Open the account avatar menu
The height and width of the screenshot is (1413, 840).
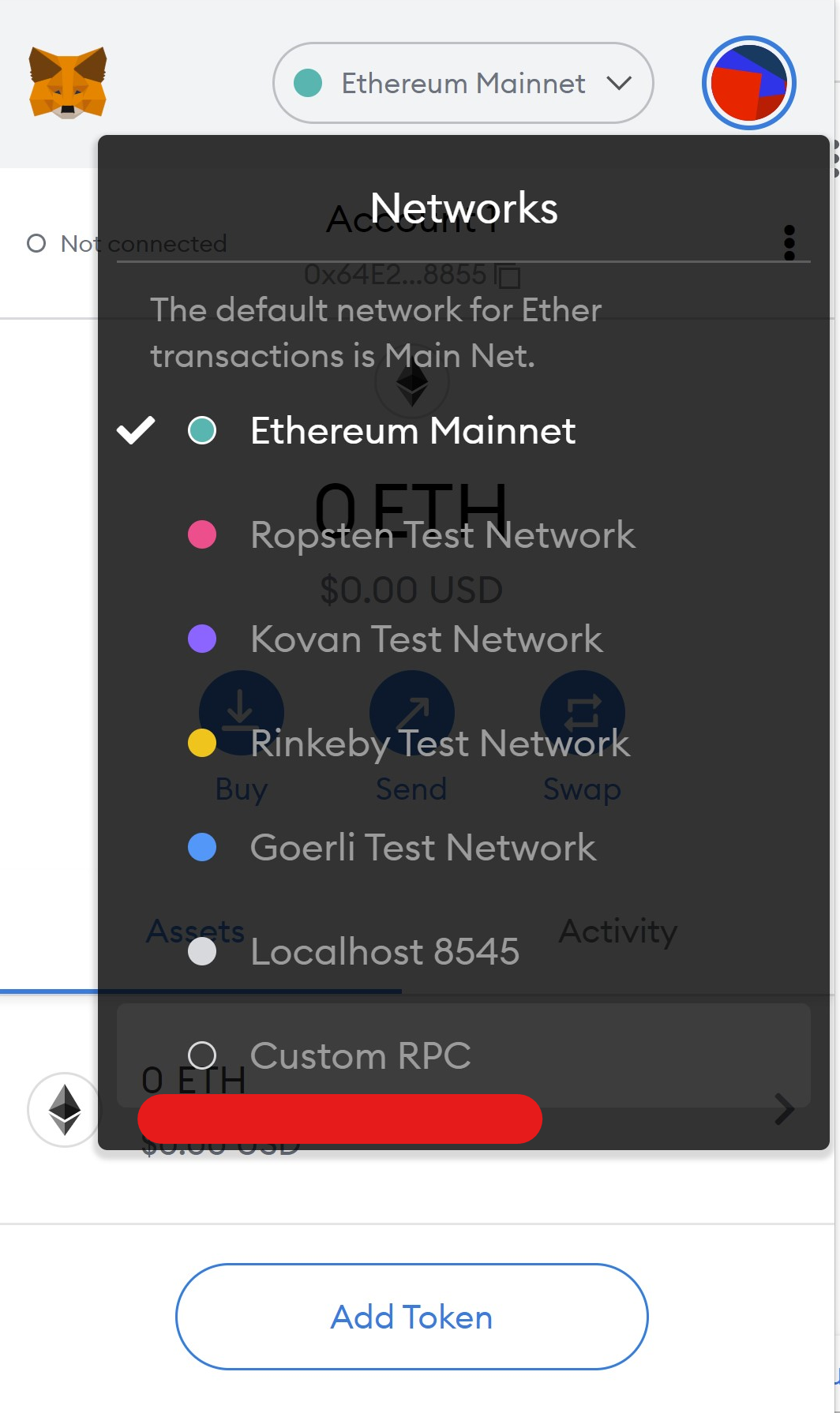tap(748, 83)
